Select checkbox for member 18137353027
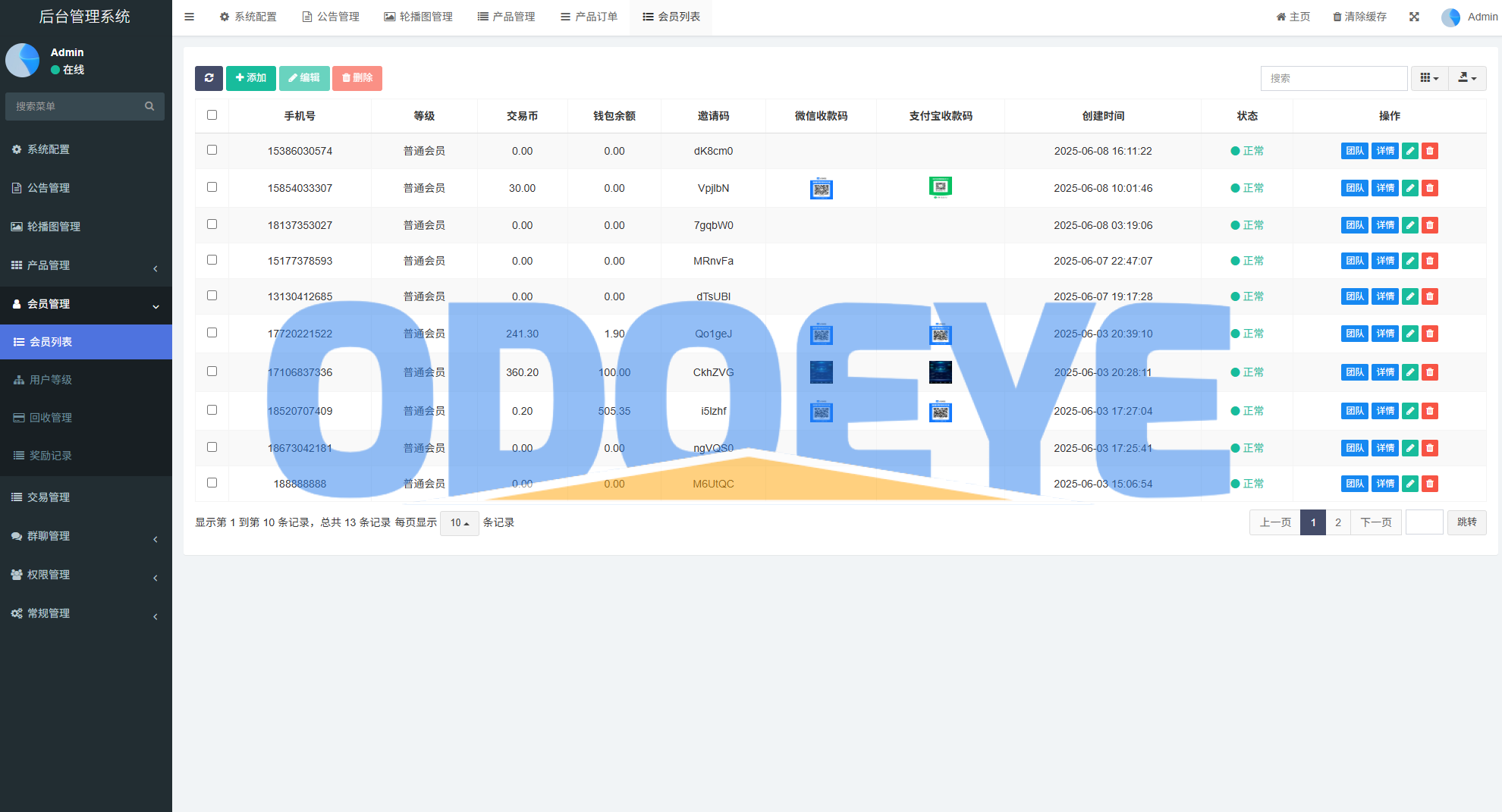 pyautogui.click(x=212, y=224)
